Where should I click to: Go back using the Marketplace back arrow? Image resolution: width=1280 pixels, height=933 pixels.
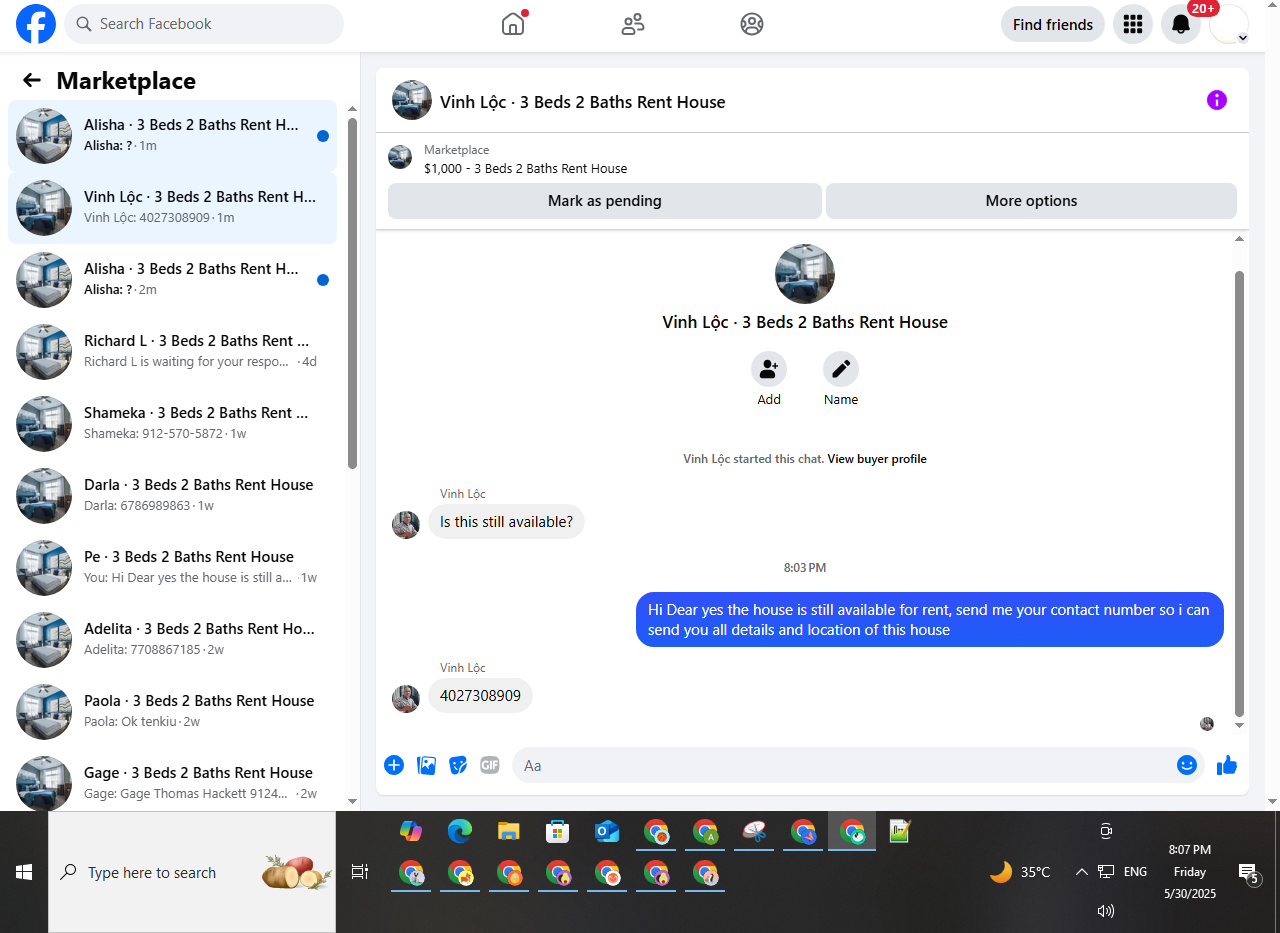coord(32,81)
